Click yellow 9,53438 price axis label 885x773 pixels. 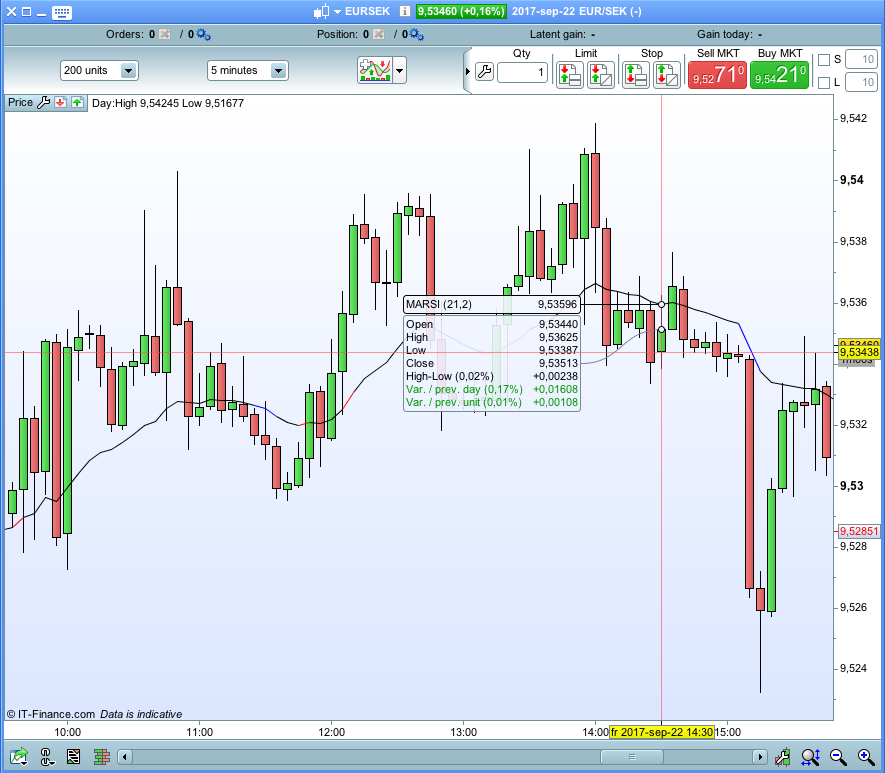click(859, 353)
